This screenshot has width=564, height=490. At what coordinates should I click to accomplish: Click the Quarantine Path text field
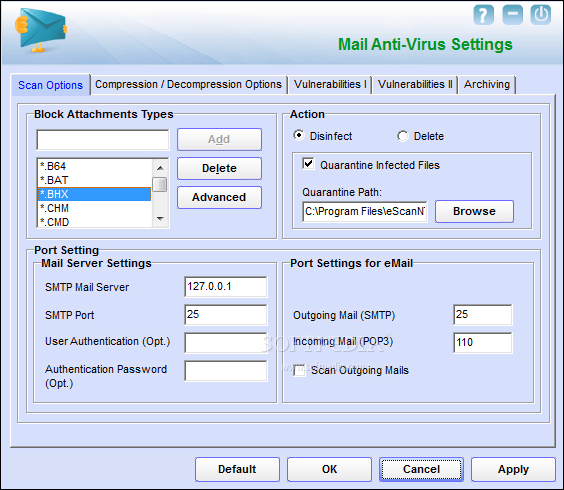pos(365,212)
